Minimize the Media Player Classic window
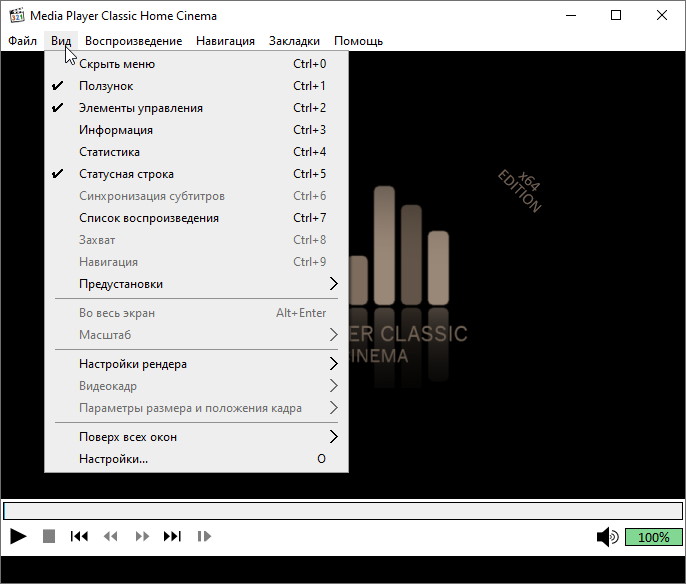Image resolution: width=686 pixels, height=584 pixels. click(571, 15)
